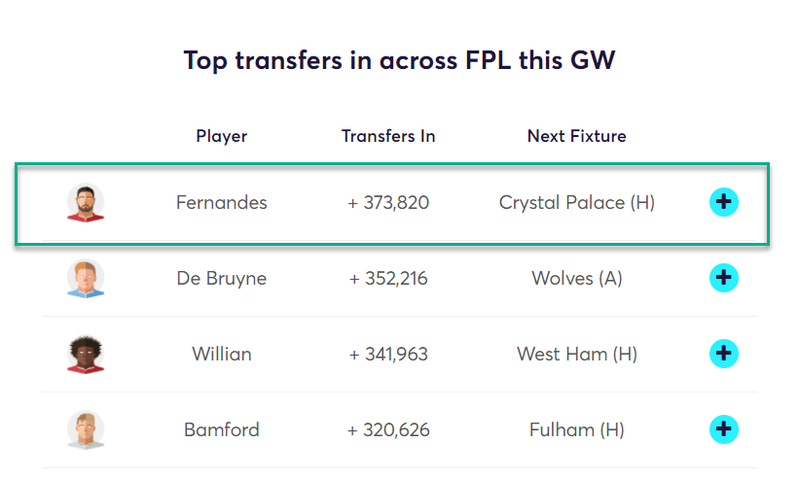Screen dimensions: 800x478
Task: Click Bamford's player avatar
Action: coord(86,430)
